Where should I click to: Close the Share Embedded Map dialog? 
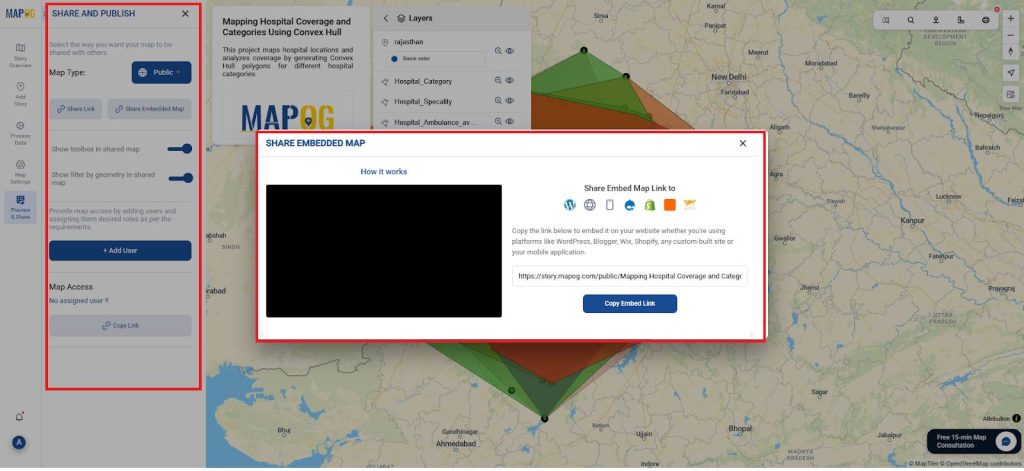[x=743, y=143]
